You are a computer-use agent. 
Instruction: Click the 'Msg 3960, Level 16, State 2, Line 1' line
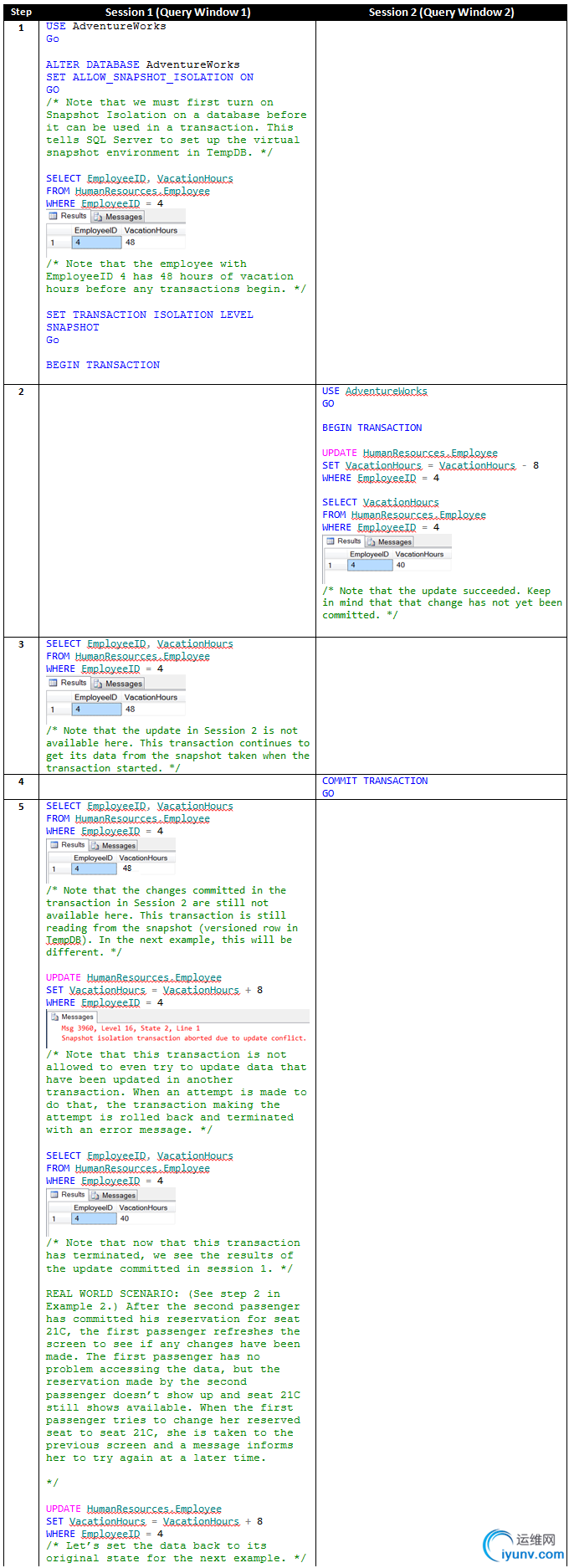pyautogui.click(x=131, y=1028)
